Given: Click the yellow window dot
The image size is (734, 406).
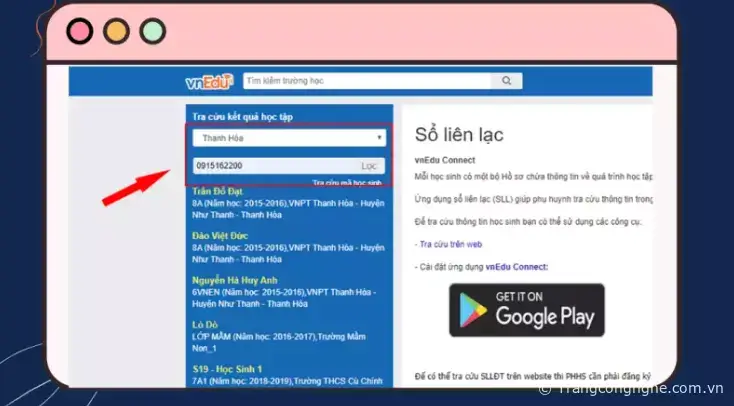Looking at the screenshot, I should tap(116, 31).
